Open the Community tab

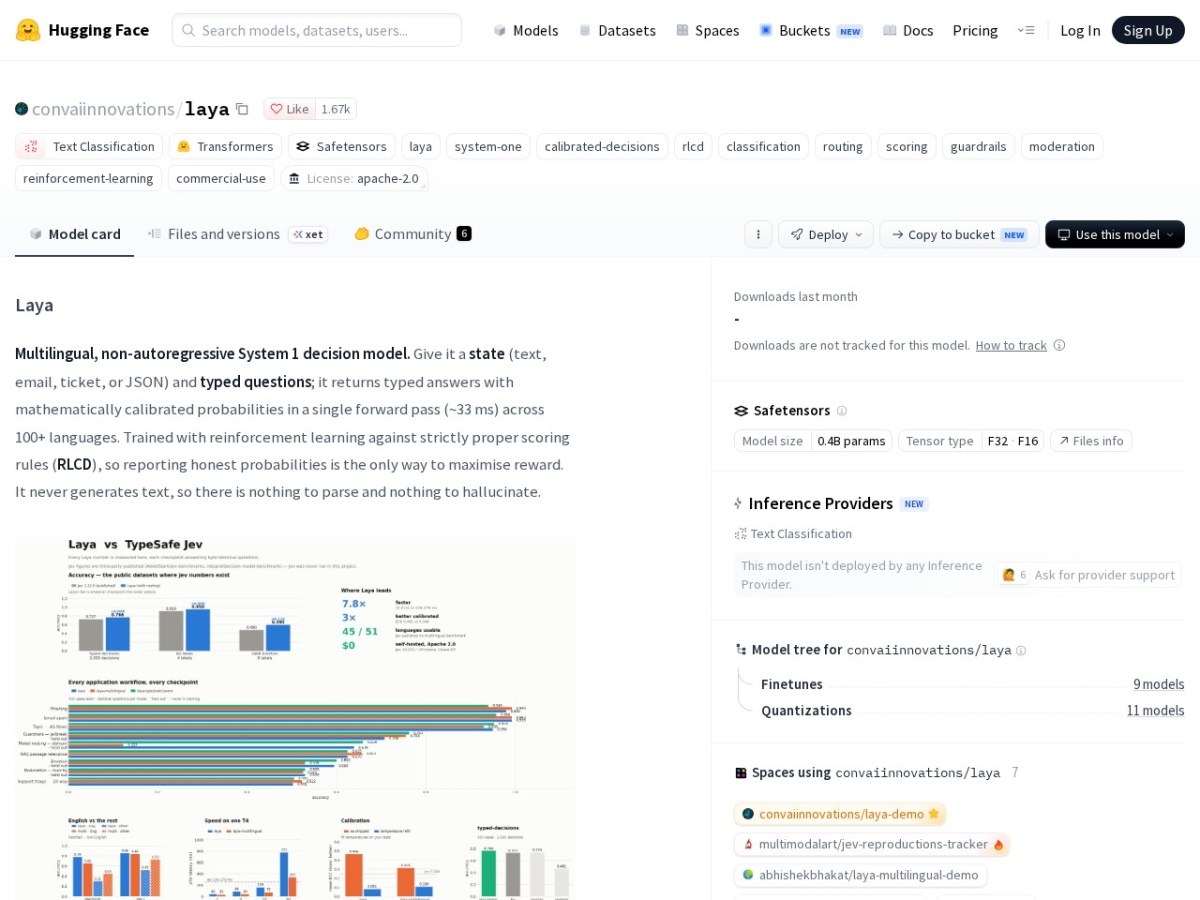click(x=413, y=234)
